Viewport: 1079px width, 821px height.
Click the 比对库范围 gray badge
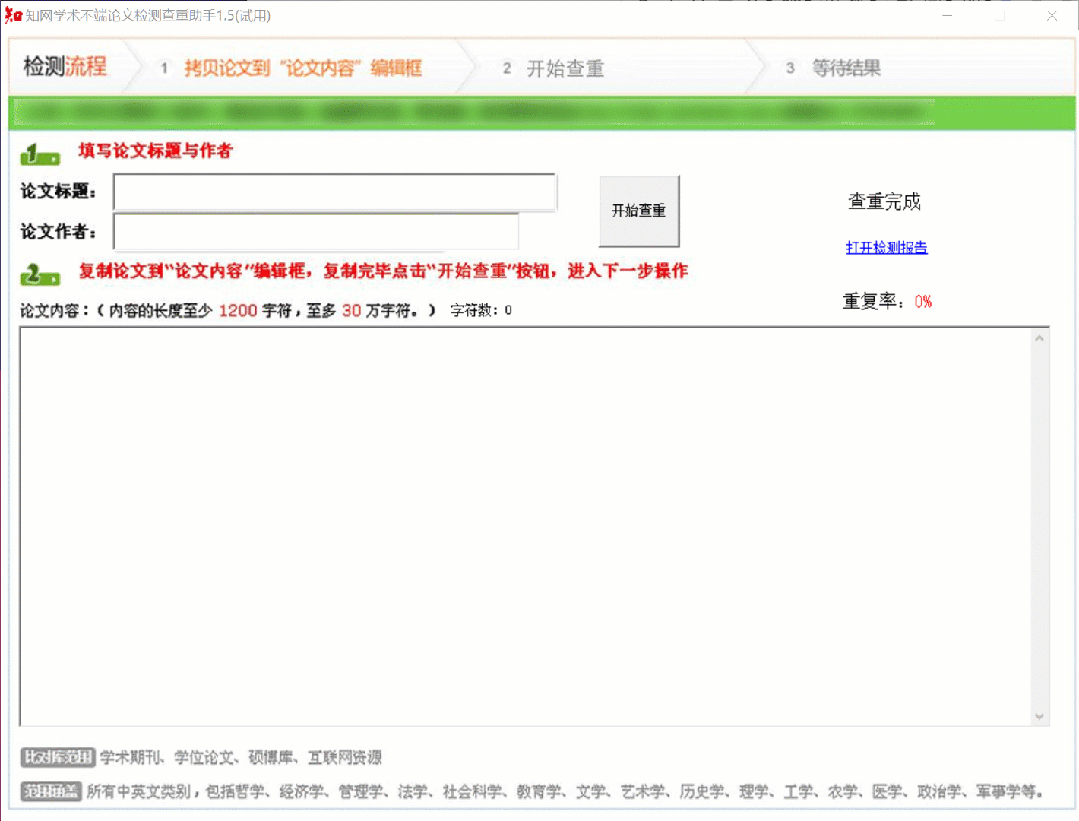[x=57, y=758]
